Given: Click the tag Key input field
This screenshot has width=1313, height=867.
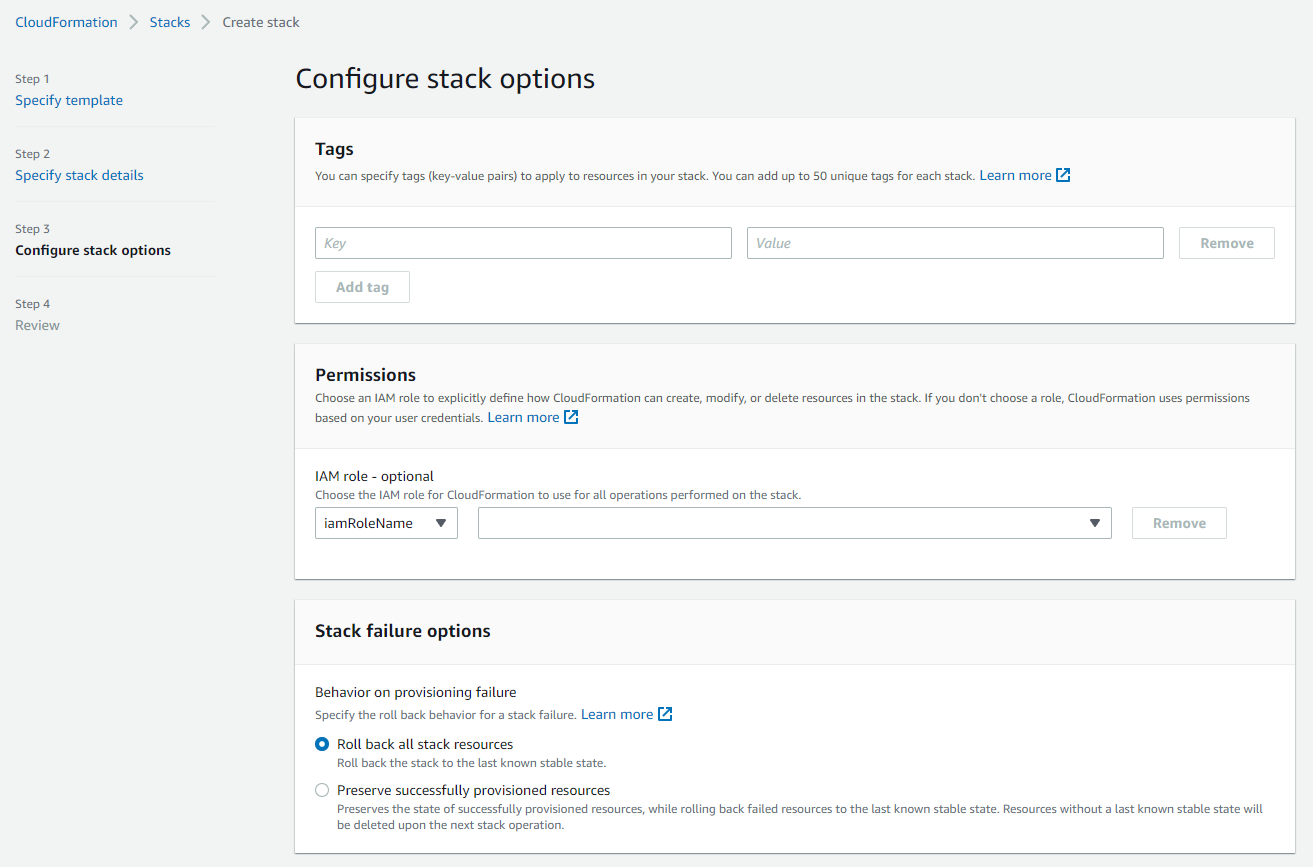Looking at the screenshot, I should tap(523, 242).
